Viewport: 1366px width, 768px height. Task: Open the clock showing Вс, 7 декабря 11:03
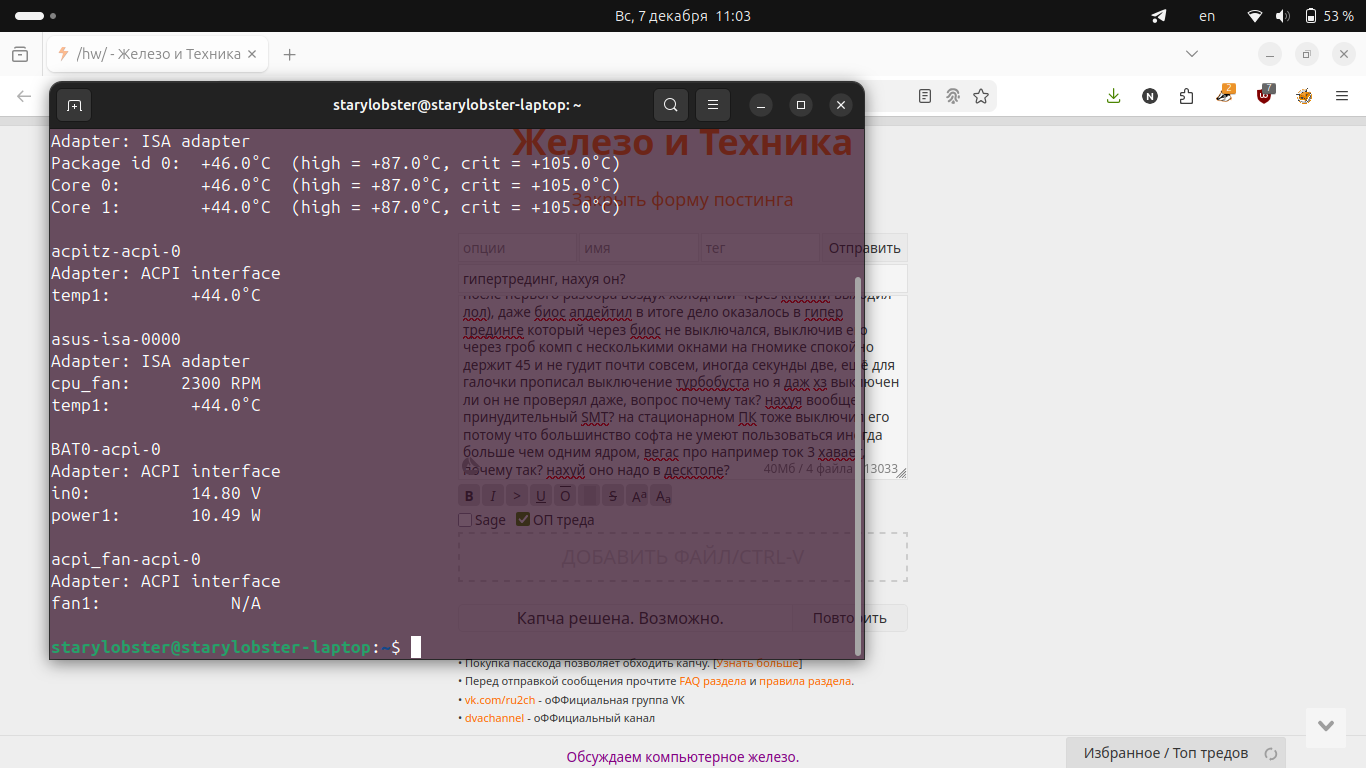click(x=682, y=16)
